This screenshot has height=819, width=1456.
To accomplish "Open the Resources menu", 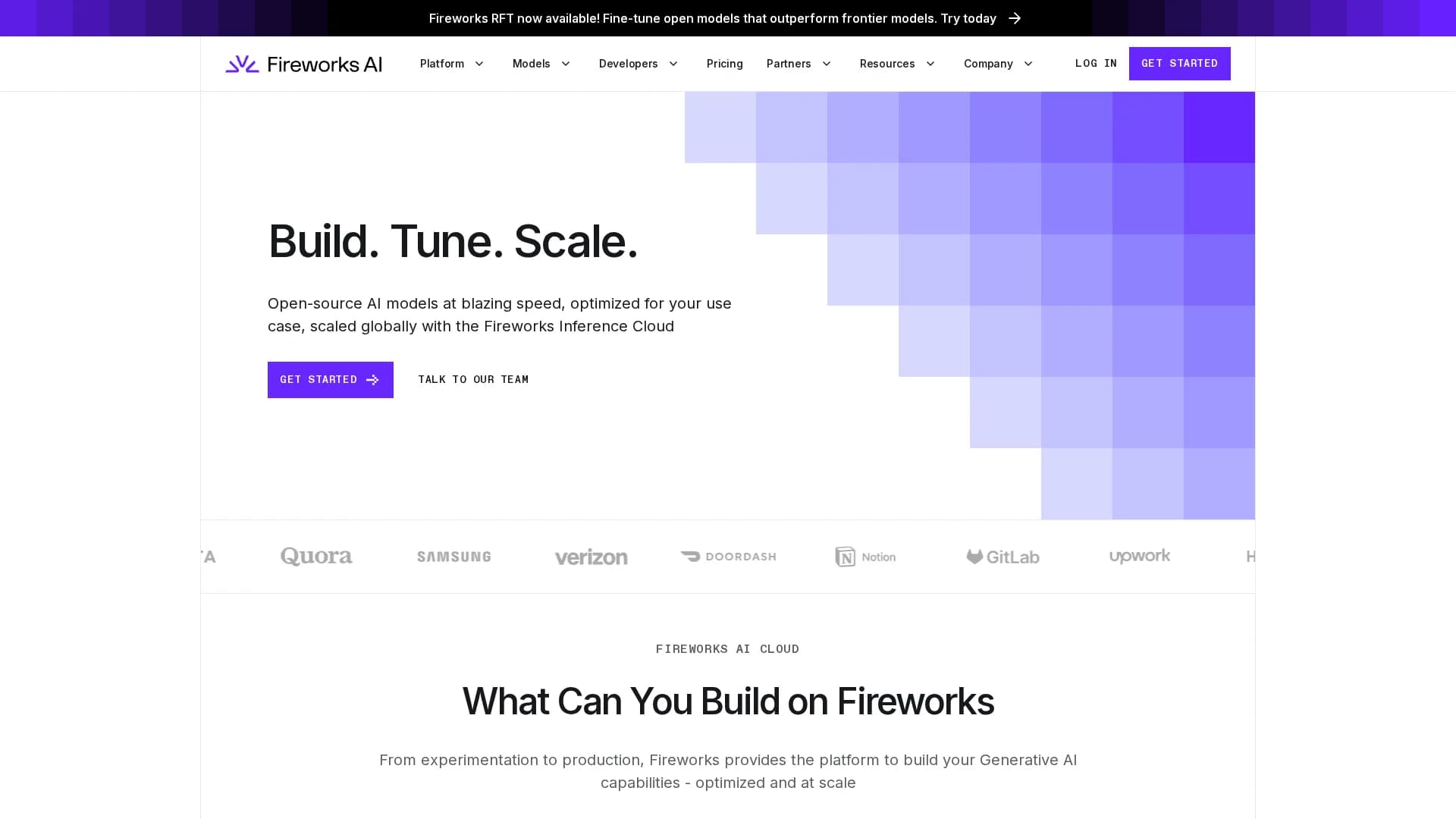I will pyautogui.click(x=887, y=64).
